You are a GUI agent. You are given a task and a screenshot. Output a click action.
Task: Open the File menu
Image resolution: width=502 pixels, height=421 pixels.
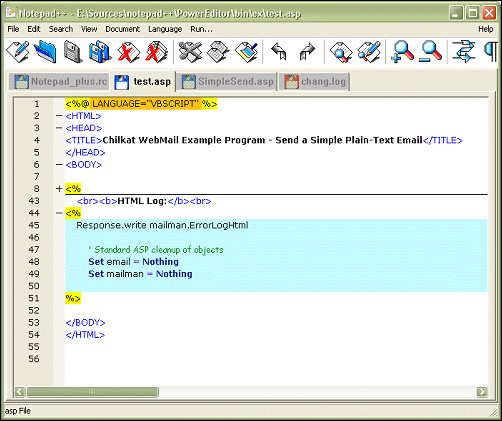[x=13, y=29]
